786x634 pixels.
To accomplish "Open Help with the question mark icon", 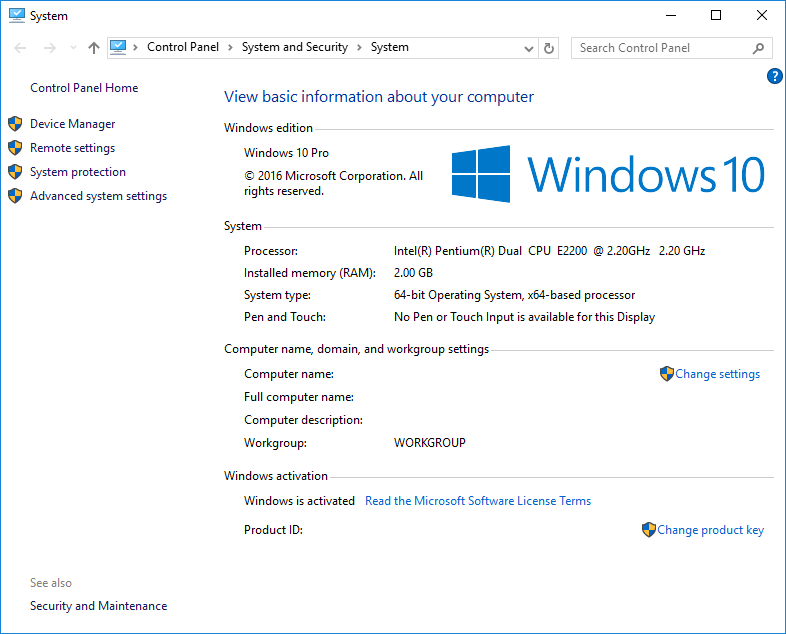I will coord(774,76).
